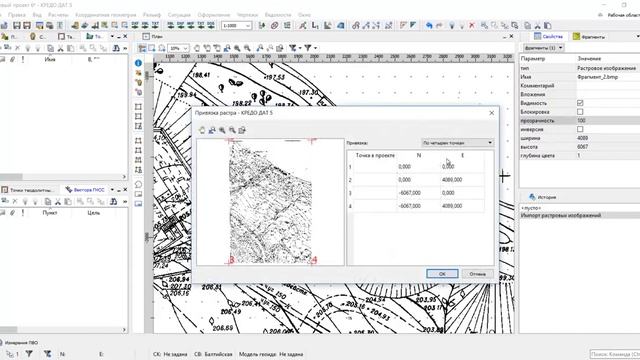Viewport: 640px width, 360px height.
Task: Click horizontal scrollbar of upper left panel
Action: [x=63, y=177]
